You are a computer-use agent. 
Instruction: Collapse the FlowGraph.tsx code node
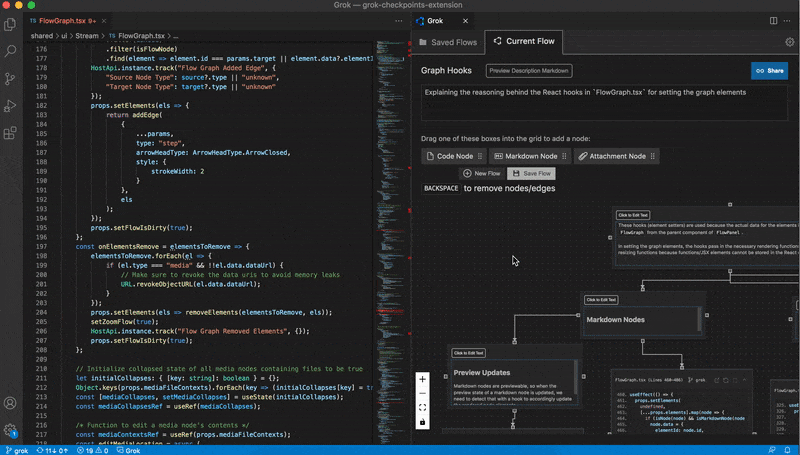point(744,380)
